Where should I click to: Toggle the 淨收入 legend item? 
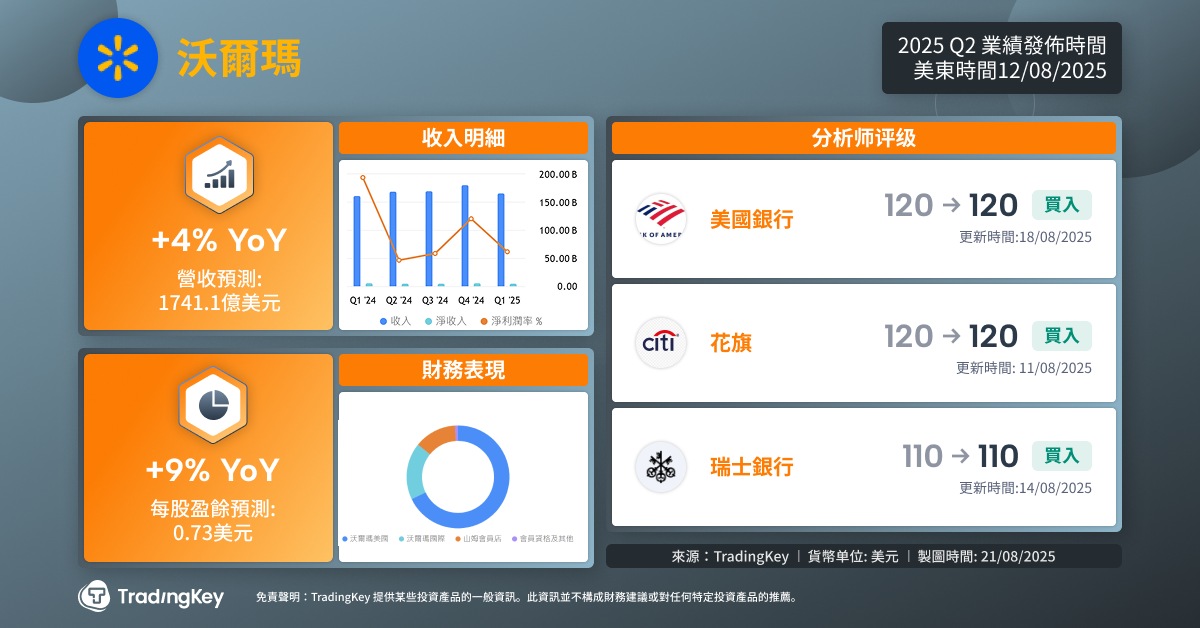[x=446, y=321]
